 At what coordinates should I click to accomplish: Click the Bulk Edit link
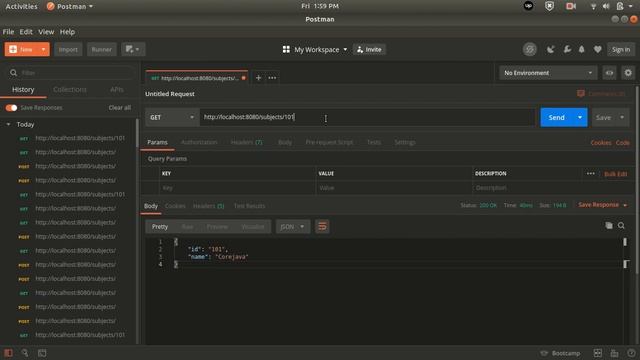(616, 174)
